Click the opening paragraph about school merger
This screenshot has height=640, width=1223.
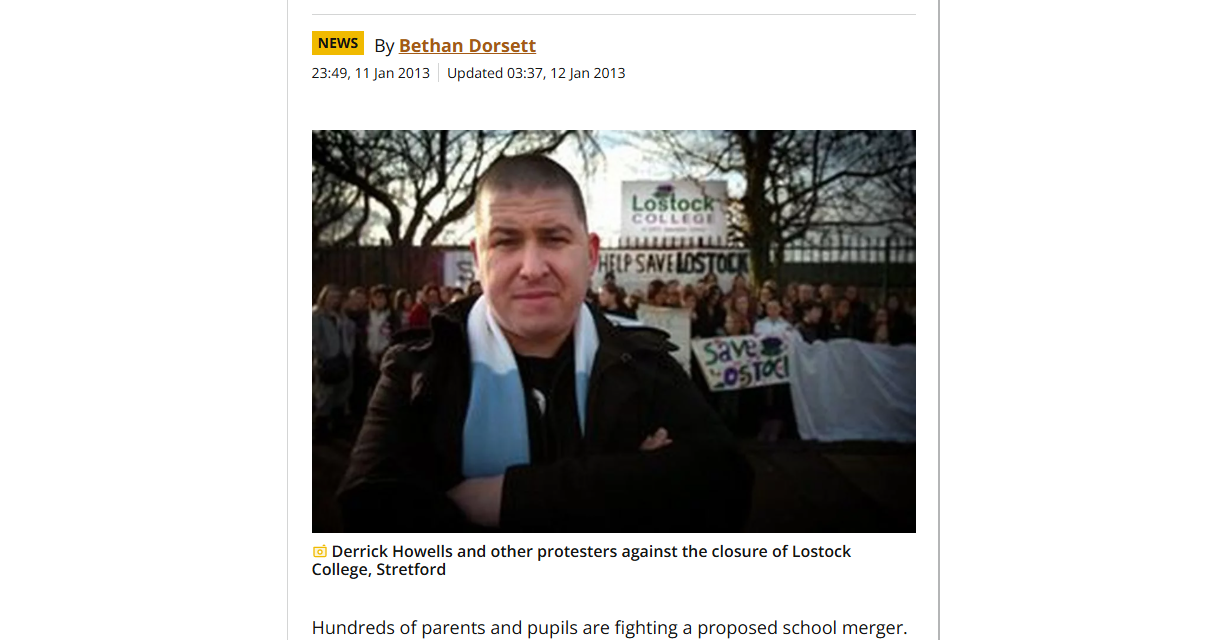point(609,628)
